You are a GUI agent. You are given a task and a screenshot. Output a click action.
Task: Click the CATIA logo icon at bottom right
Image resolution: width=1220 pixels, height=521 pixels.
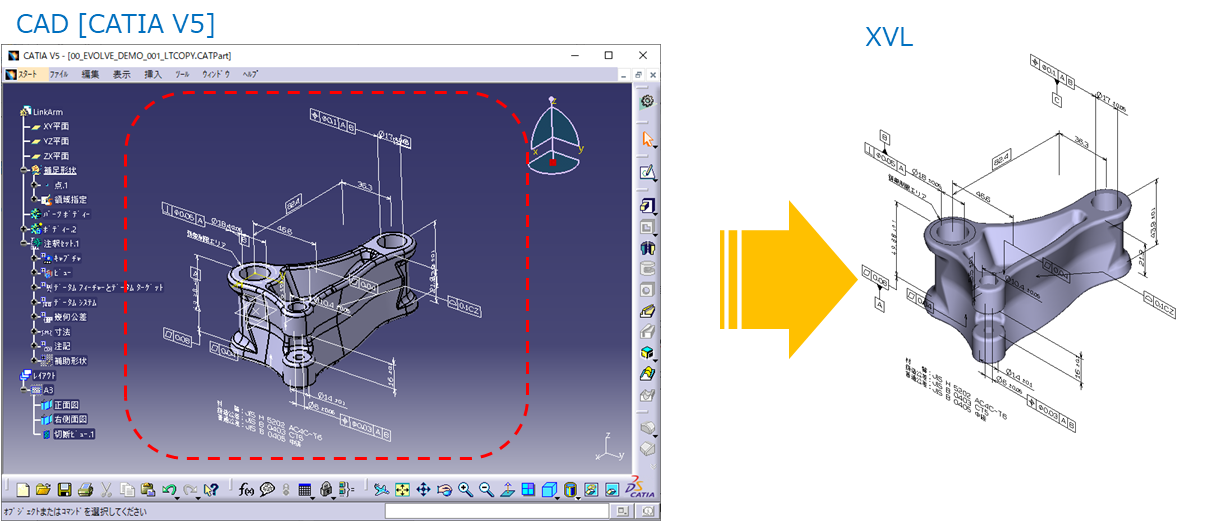(639, 488)
